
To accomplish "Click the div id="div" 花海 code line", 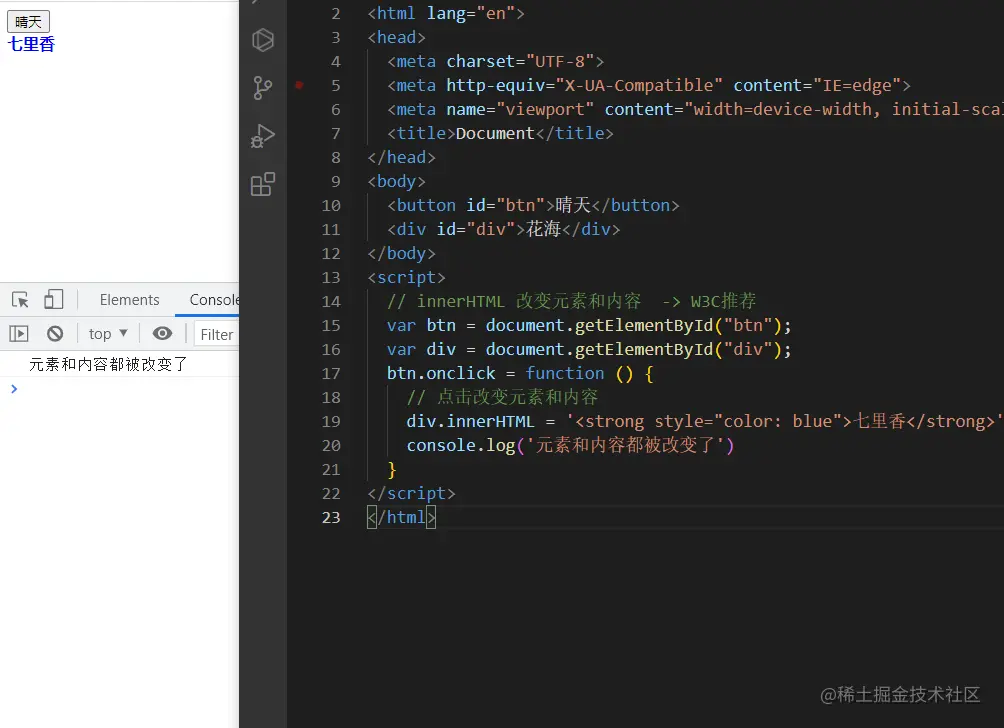I will tap(503, 229).
